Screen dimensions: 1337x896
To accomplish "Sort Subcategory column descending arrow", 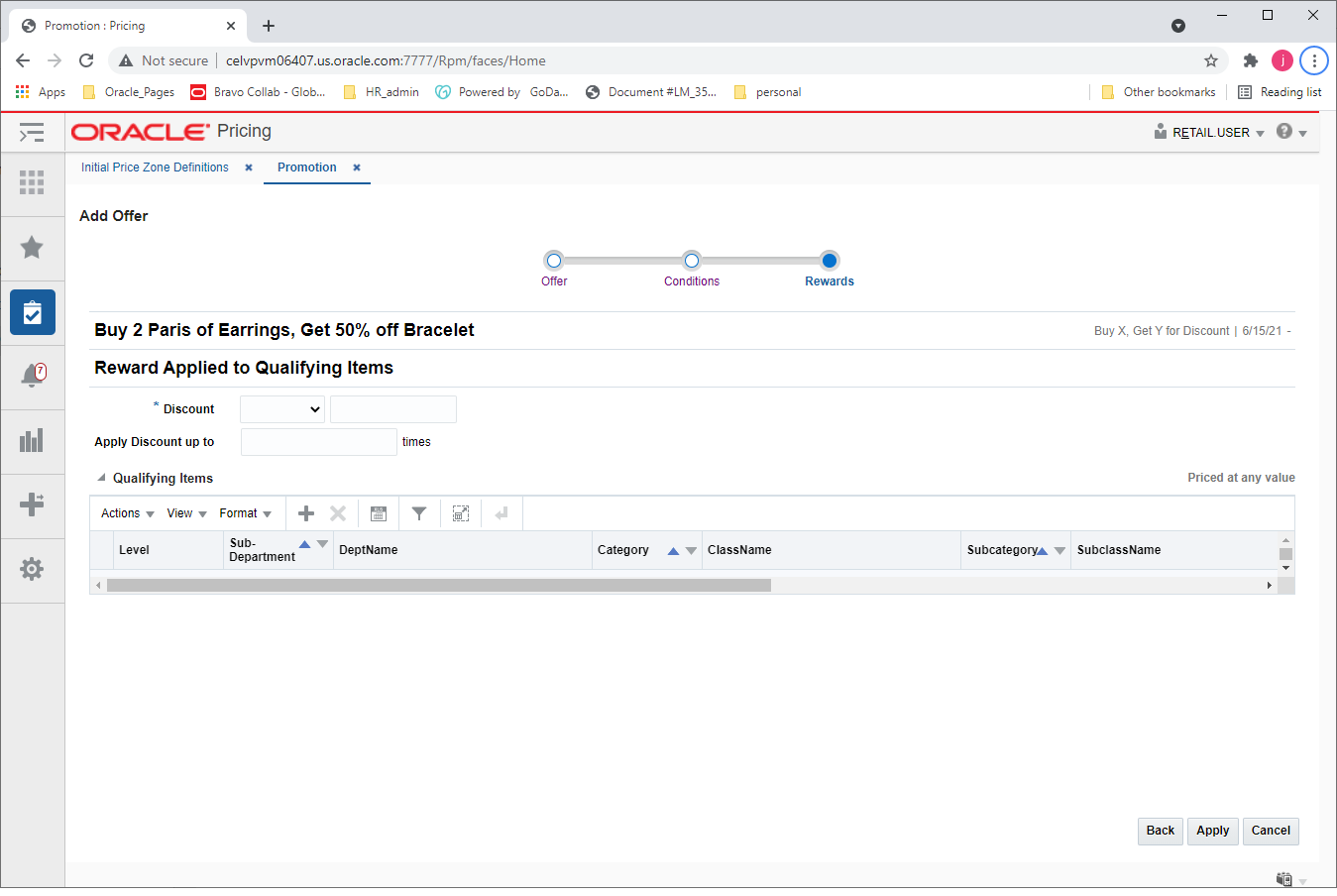I will tap(1059, 551).
